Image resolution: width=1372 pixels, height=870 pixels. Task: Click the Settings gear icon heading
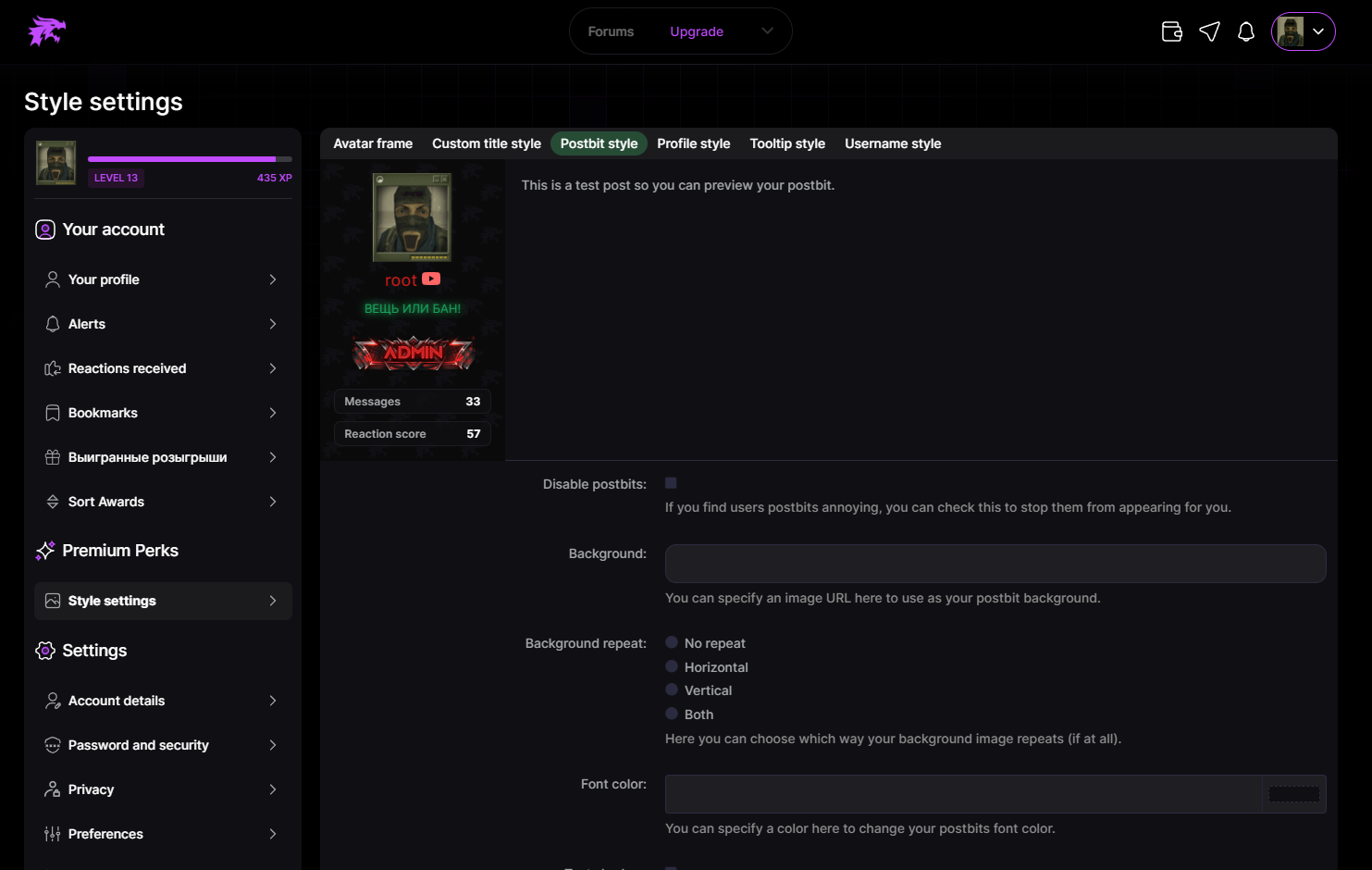coord(45,651)
